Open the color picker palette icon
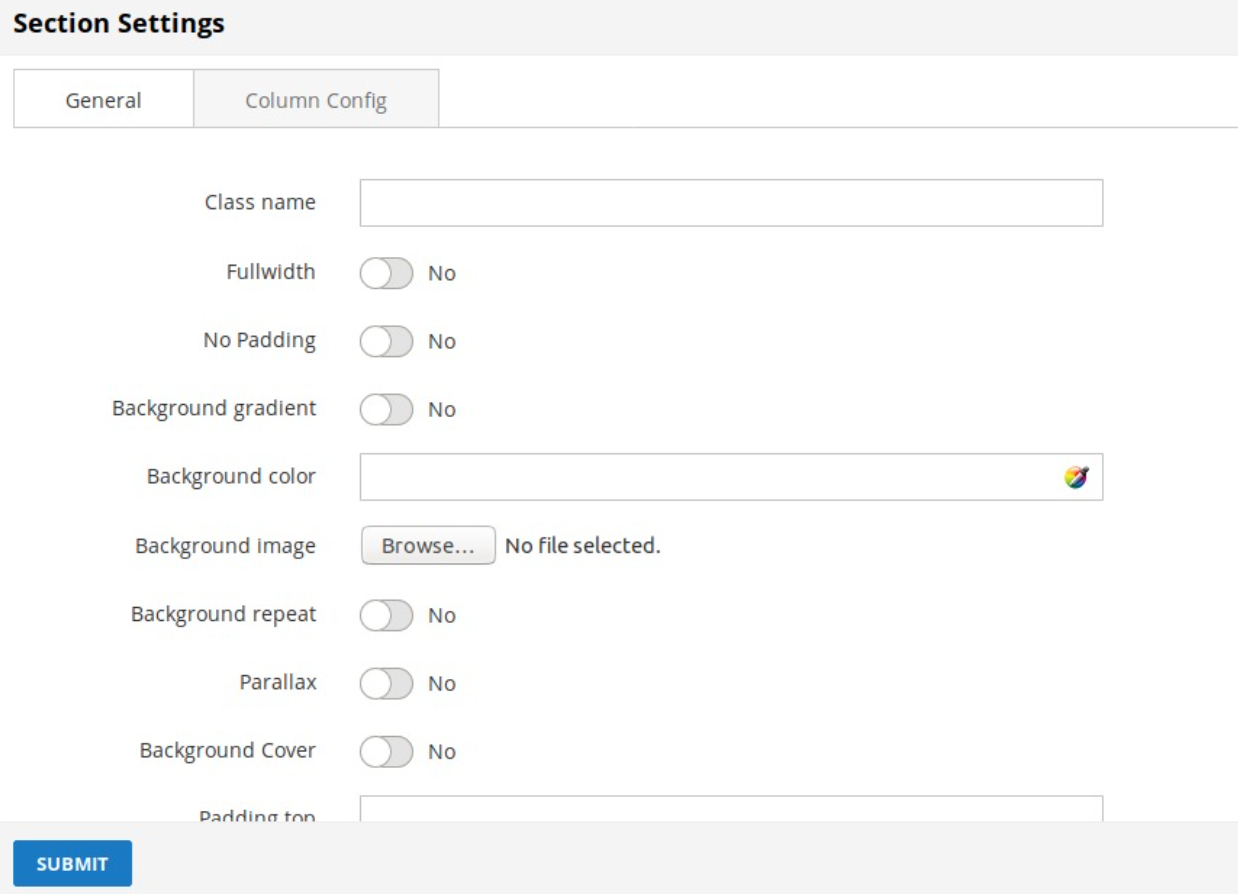The width and height of the screenshot is (1238, 894). (1076, 477)
